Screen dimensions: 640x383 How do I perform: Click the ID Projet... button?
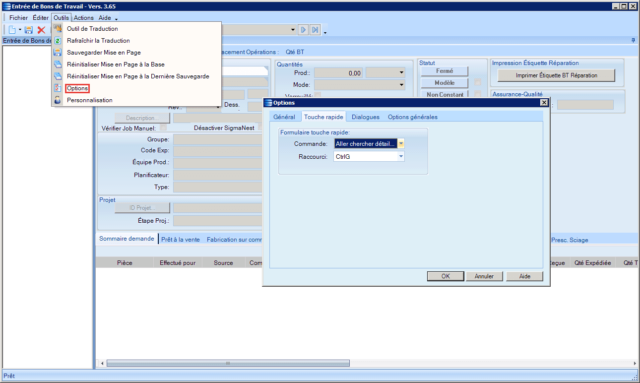tap(142, 208)
